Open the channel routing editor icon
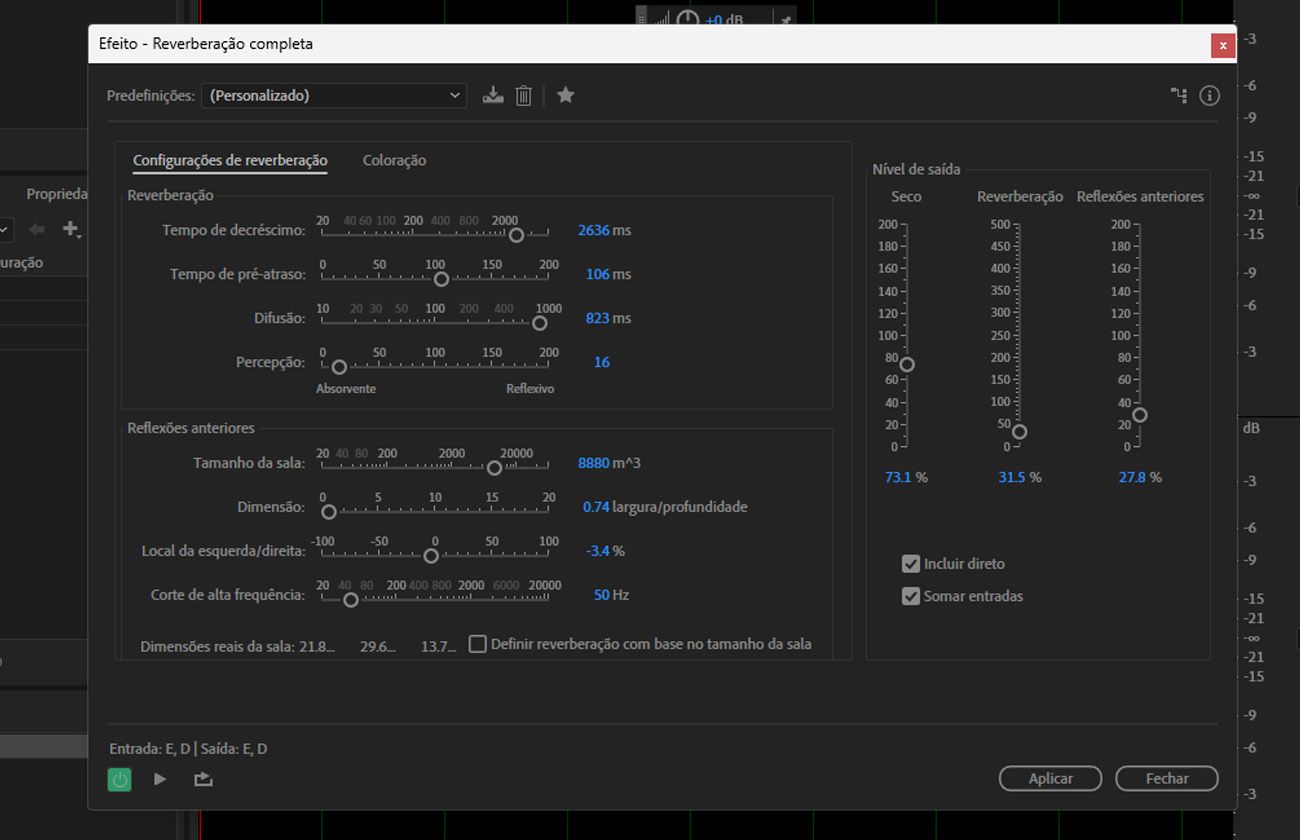 click(x=1179, y=95)
